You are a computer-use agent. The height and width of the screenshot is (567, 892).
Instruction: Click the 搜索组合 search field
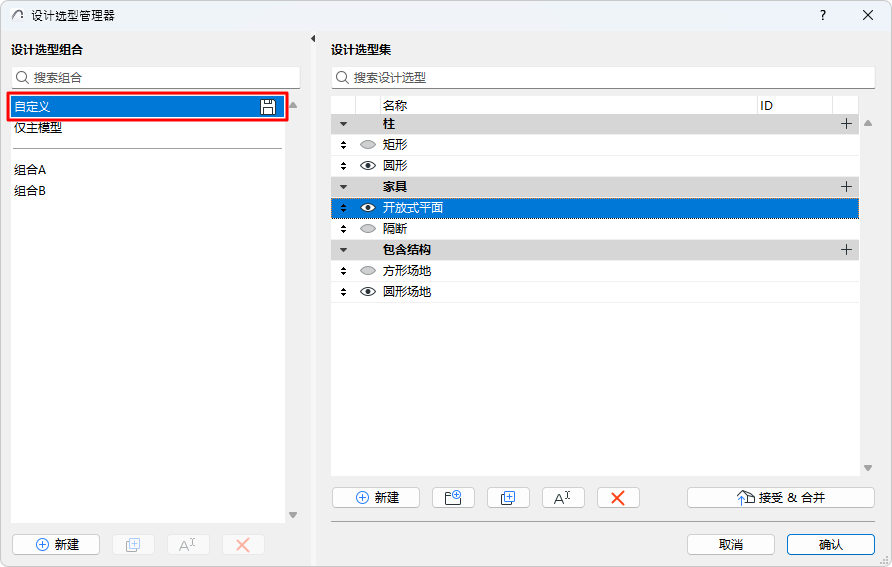coord(156,77)
